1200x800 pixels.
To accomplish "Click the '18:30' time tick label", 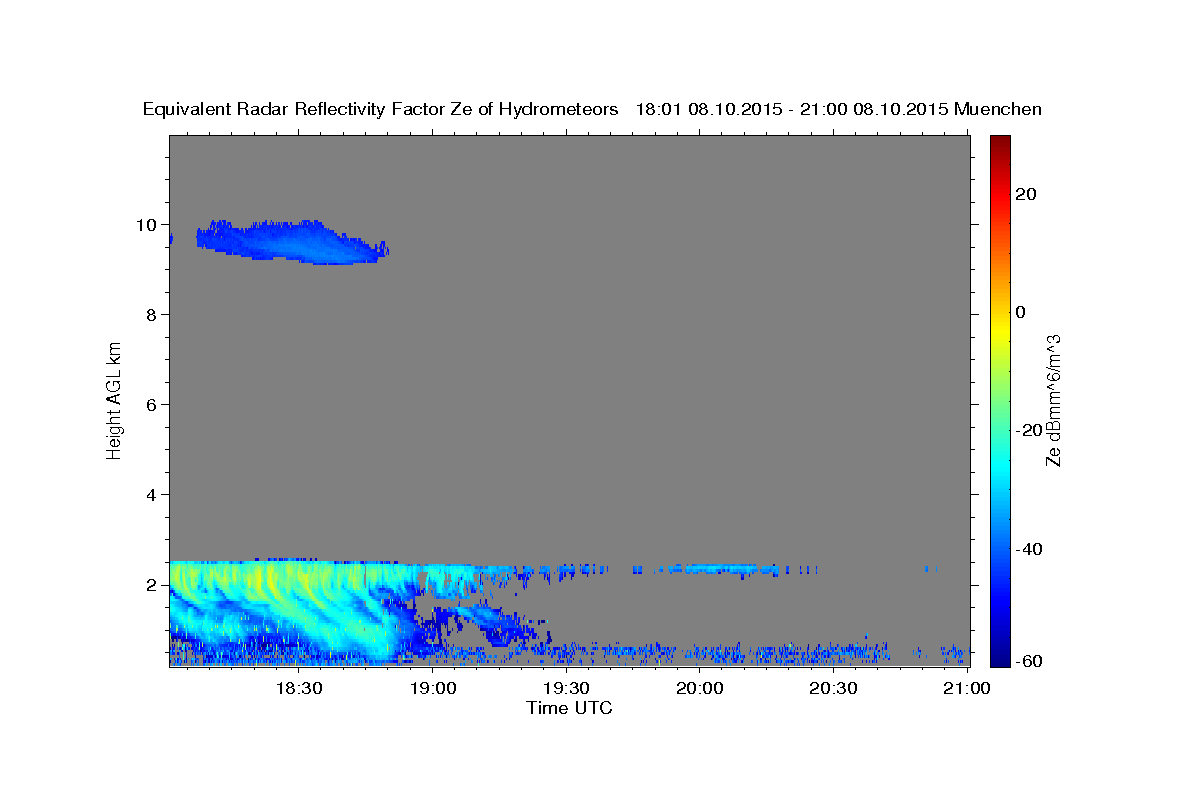I will coord(299,689).
